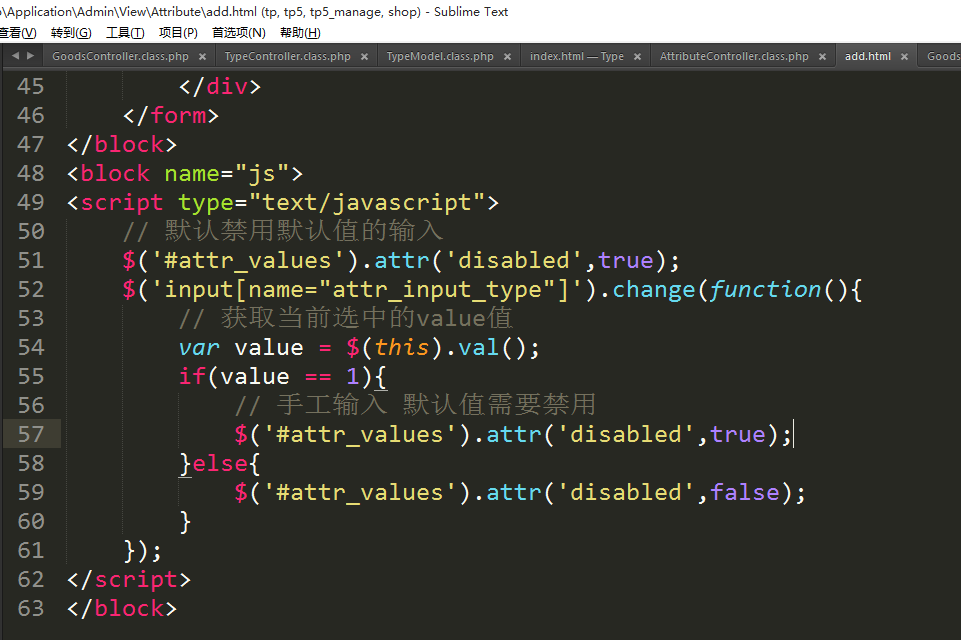Screen dimensions: 961x640
Task: Close the active add.html tab
Action: [x=904, y=57]
